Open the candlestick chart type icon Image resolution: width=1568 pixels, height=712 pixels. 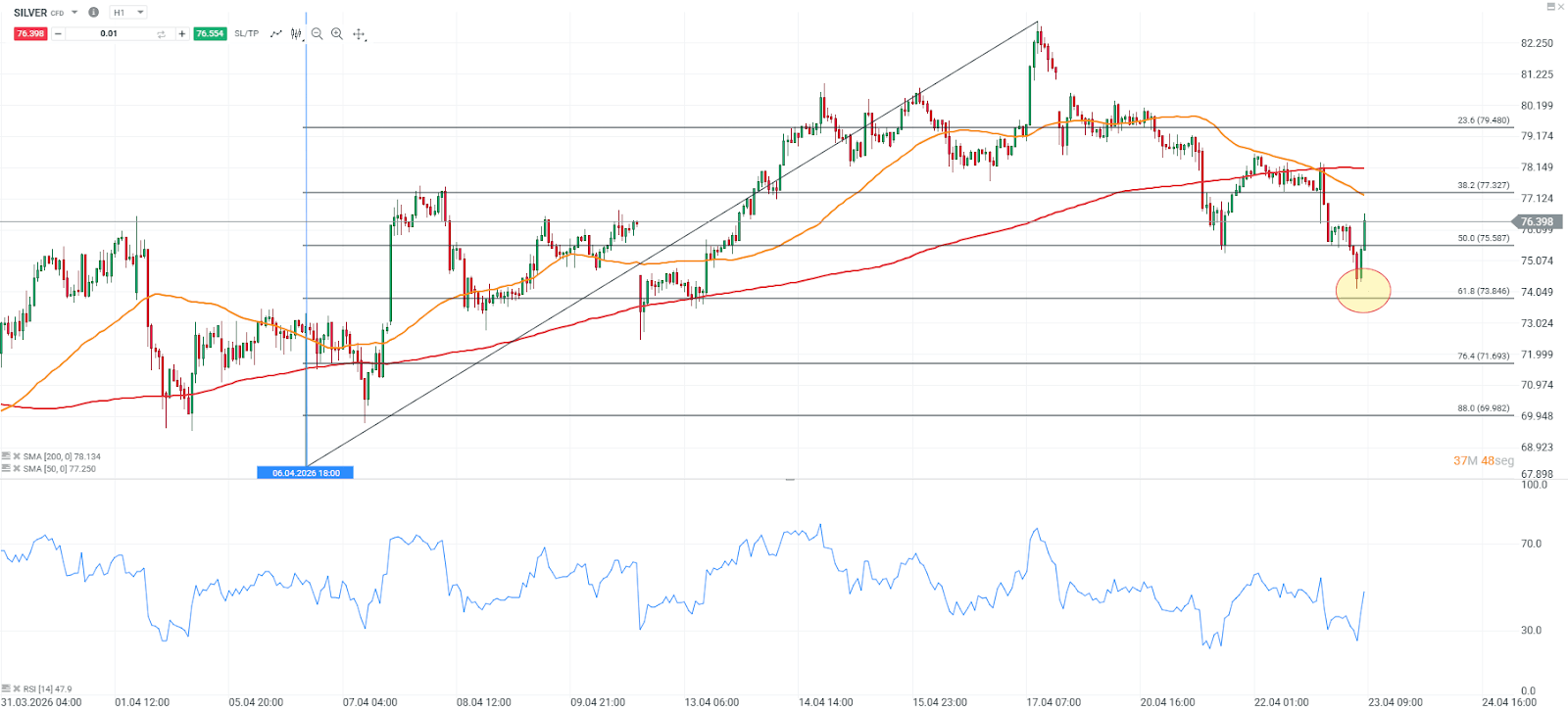click(x=296, y=34)
